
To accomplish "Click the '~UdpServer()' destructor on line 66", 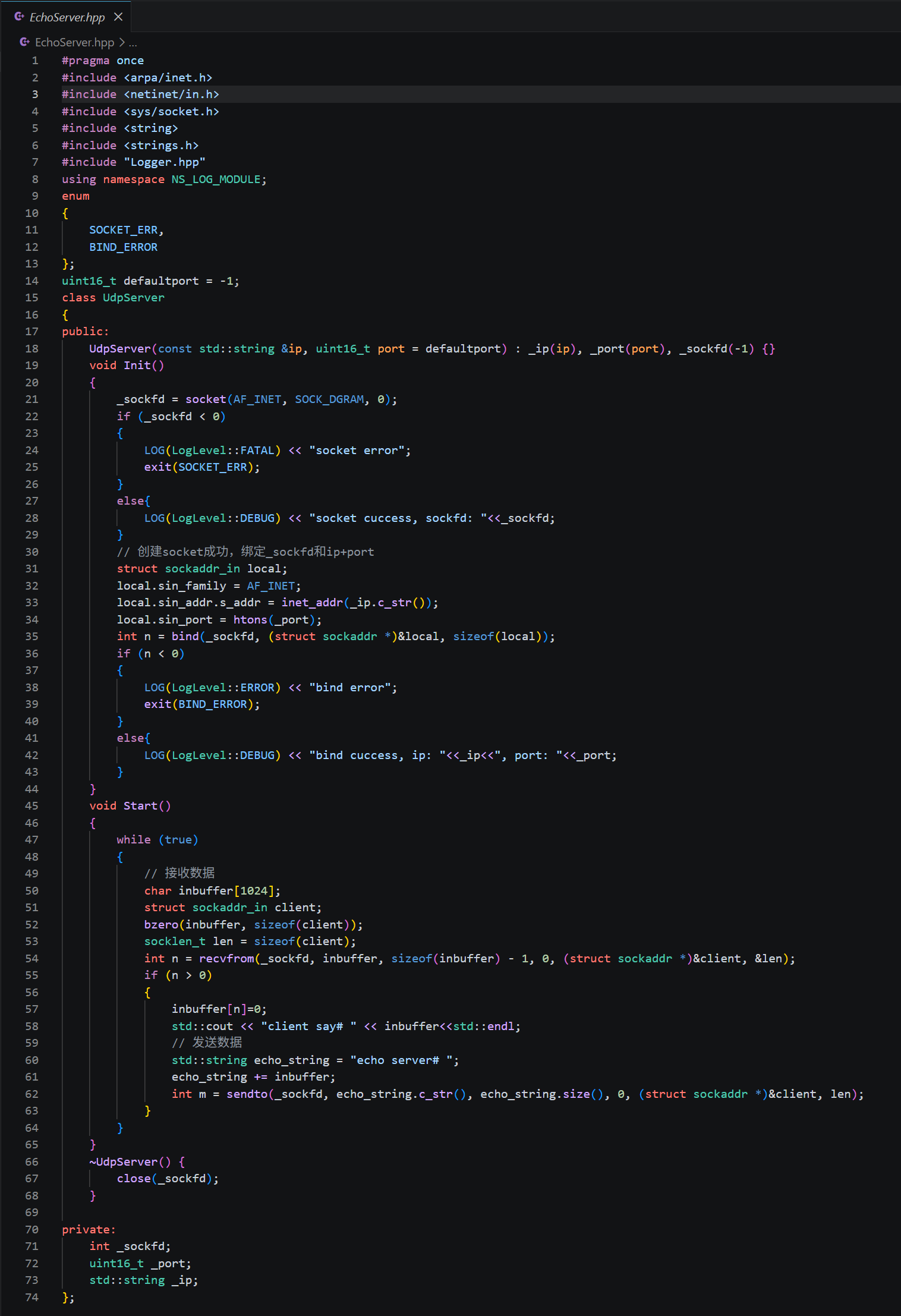I will click(x=130, y=1162).
